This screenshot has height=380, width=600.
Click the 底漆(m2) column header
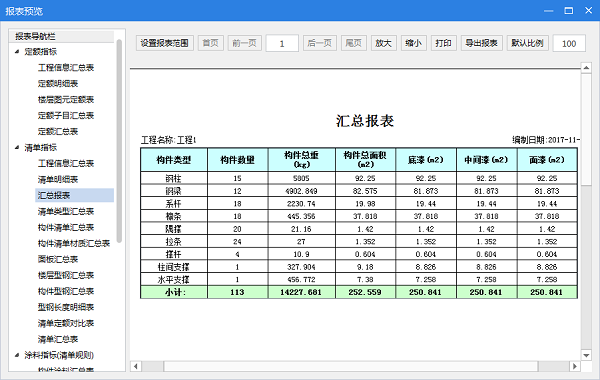(x=426, y=160)
